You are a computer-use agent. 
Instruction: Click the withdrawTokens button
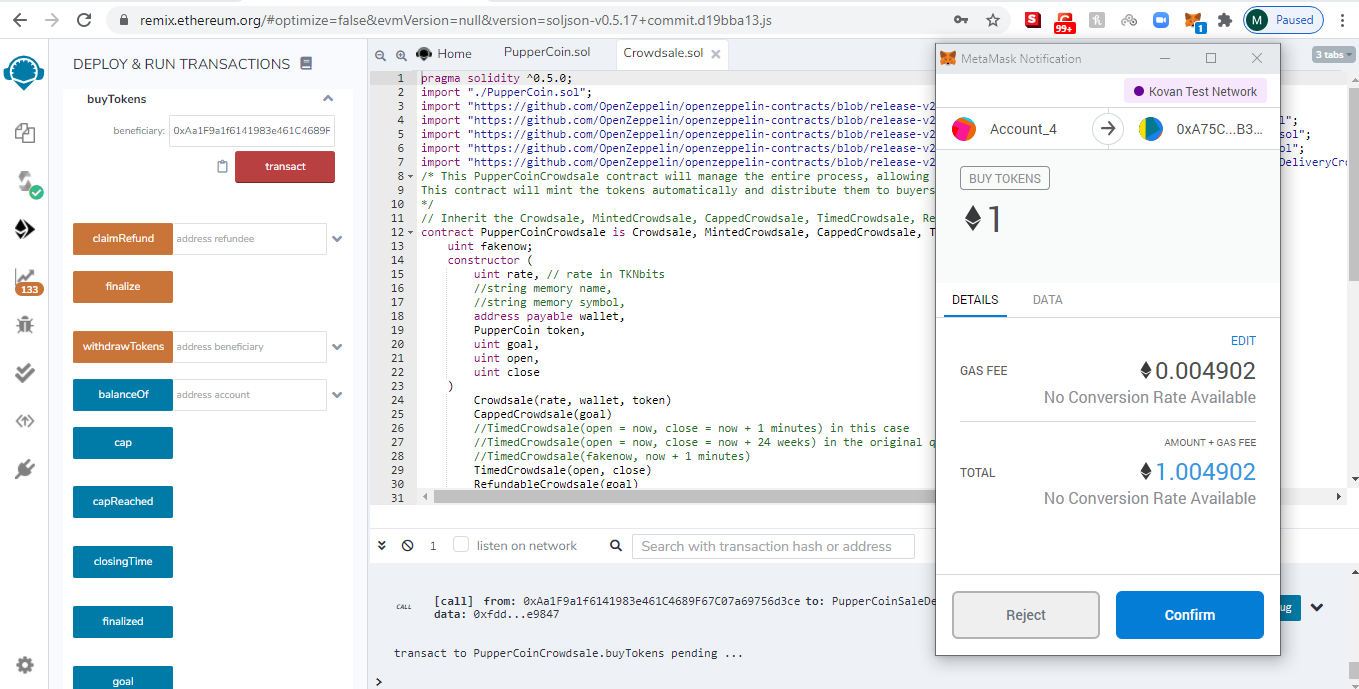(x=123, y=347)
